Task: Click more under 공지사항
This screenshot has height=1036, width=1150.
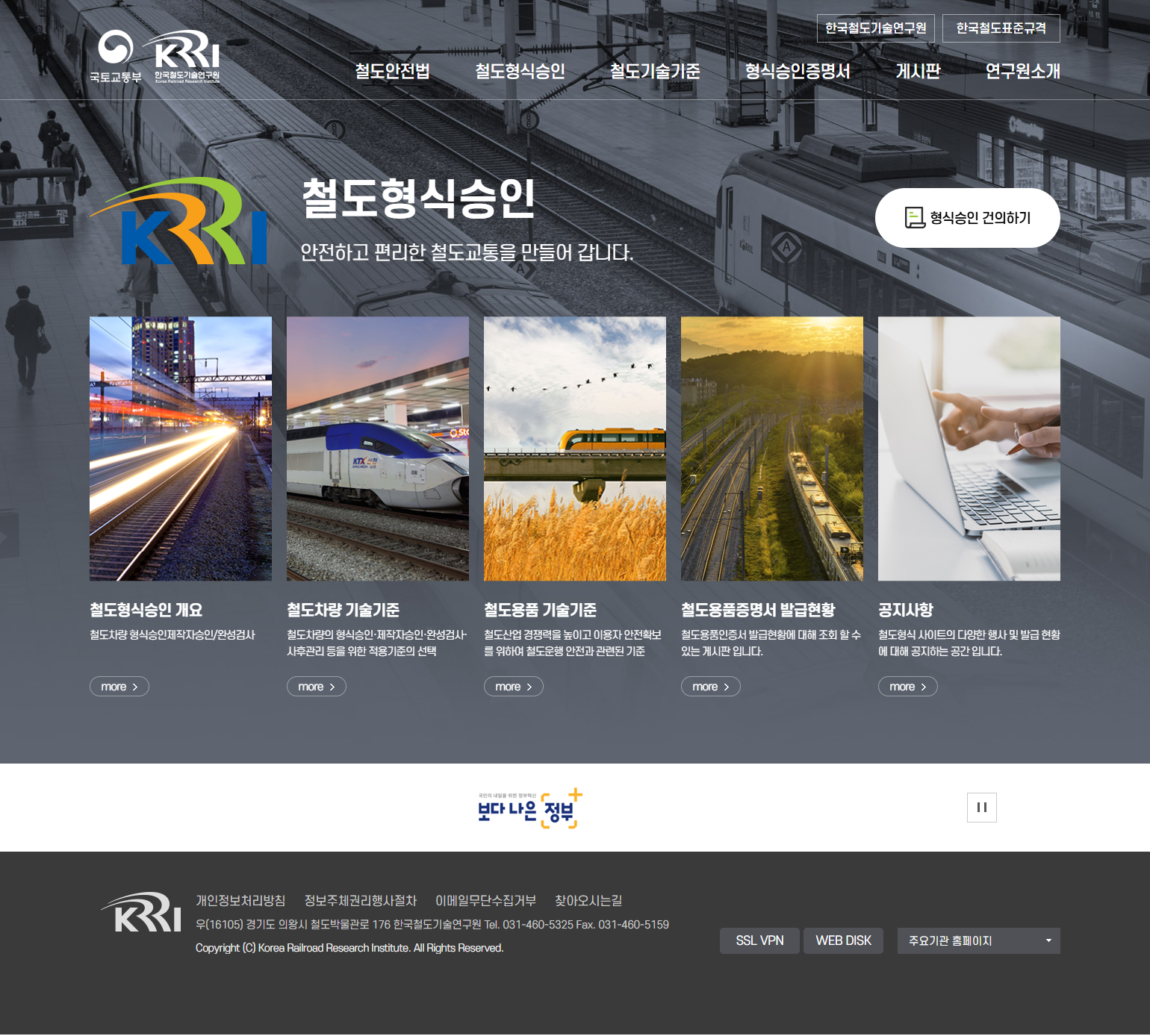Action: tap(908, 687)
